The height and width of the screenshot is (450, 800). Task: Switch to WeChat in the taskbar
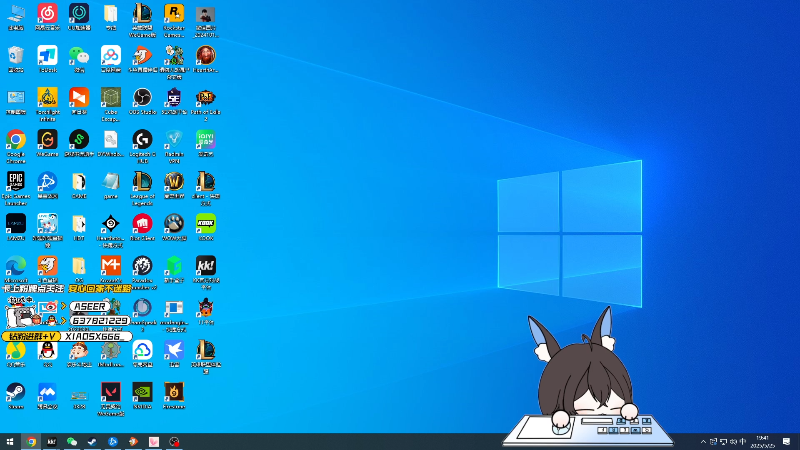pyautogui.click(x=72, y=441)
